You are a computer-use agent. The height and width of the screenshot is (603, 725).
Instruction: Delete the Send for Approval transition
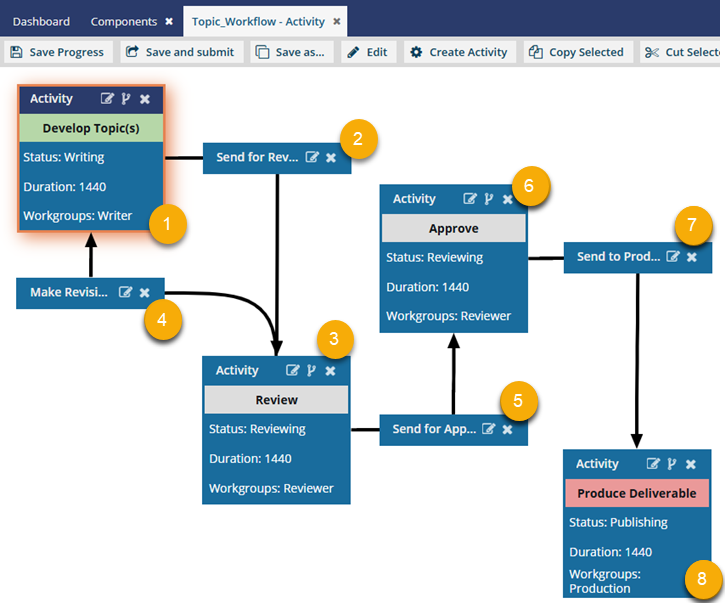[508, 429]
